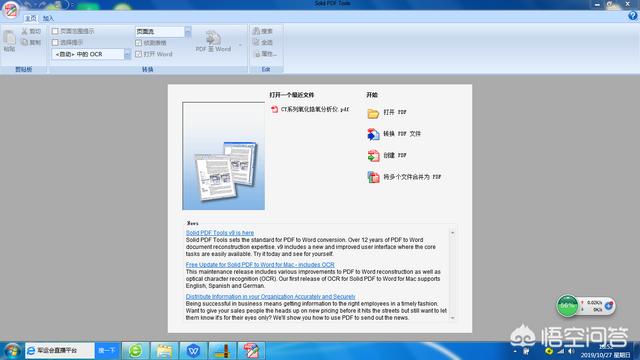Click the volume speaker icon in system tray
This screenshot has height=360, width=640.
point(571,351)
